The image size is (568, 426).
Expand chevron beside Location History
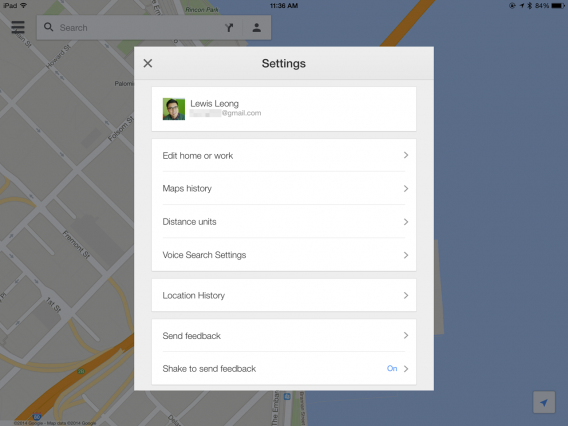click(x=406, y=295)
